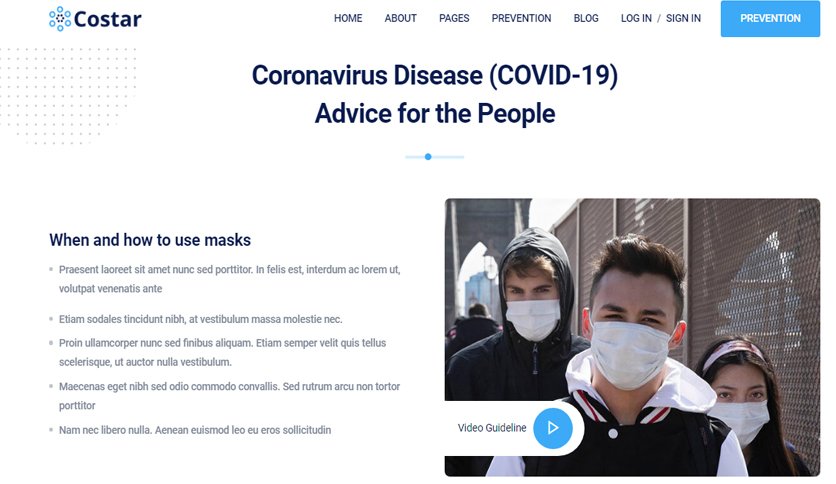The height and width of the screenshot is (484, 836).
Task: Click the masked people photo thumbnail
Action: pos(632,337)
